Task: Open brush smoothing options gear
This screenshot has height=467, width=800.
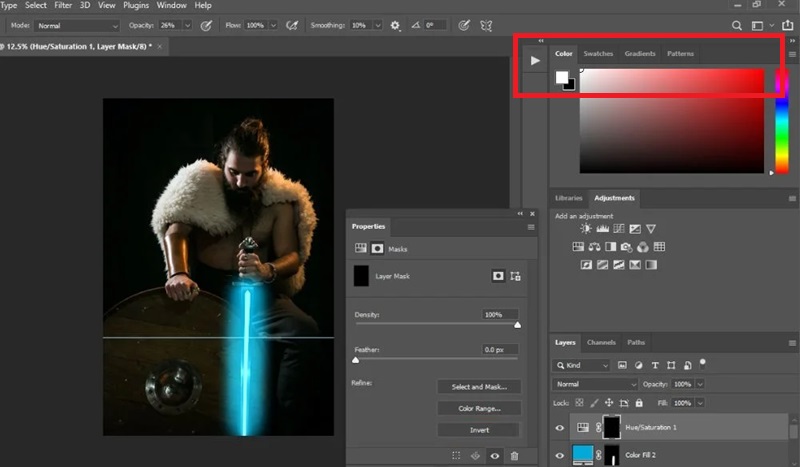Action: 395,26
